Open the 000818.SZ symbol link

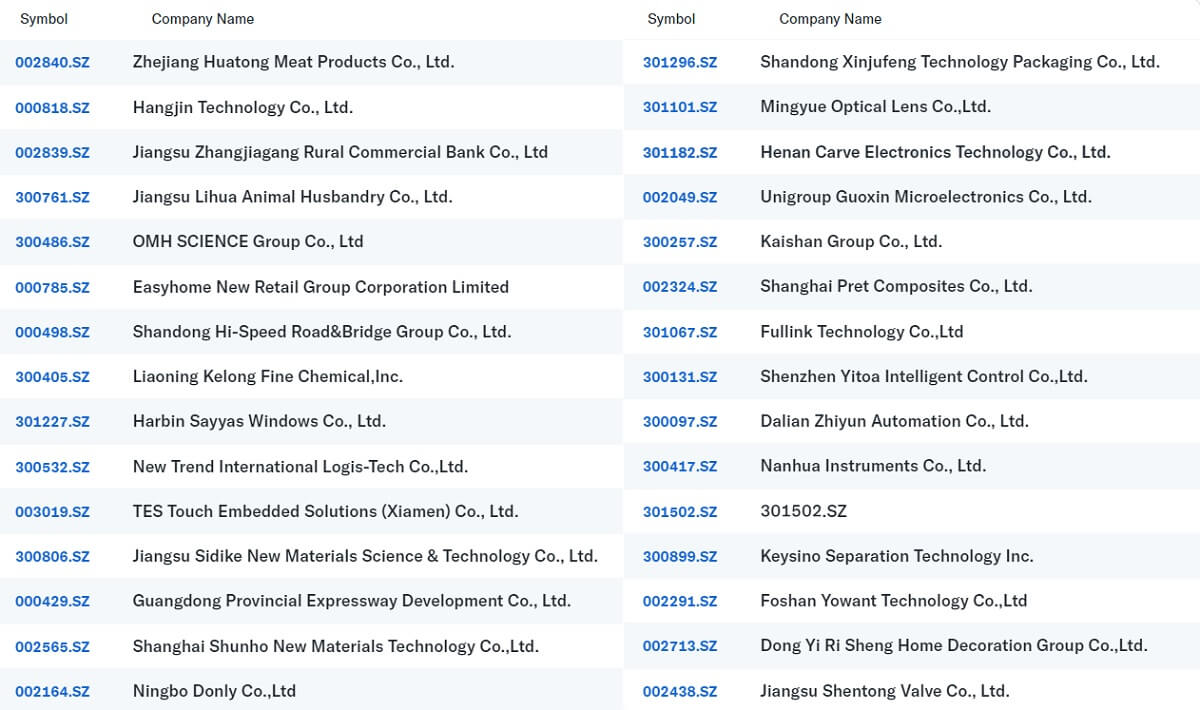(x=52, y=107)
